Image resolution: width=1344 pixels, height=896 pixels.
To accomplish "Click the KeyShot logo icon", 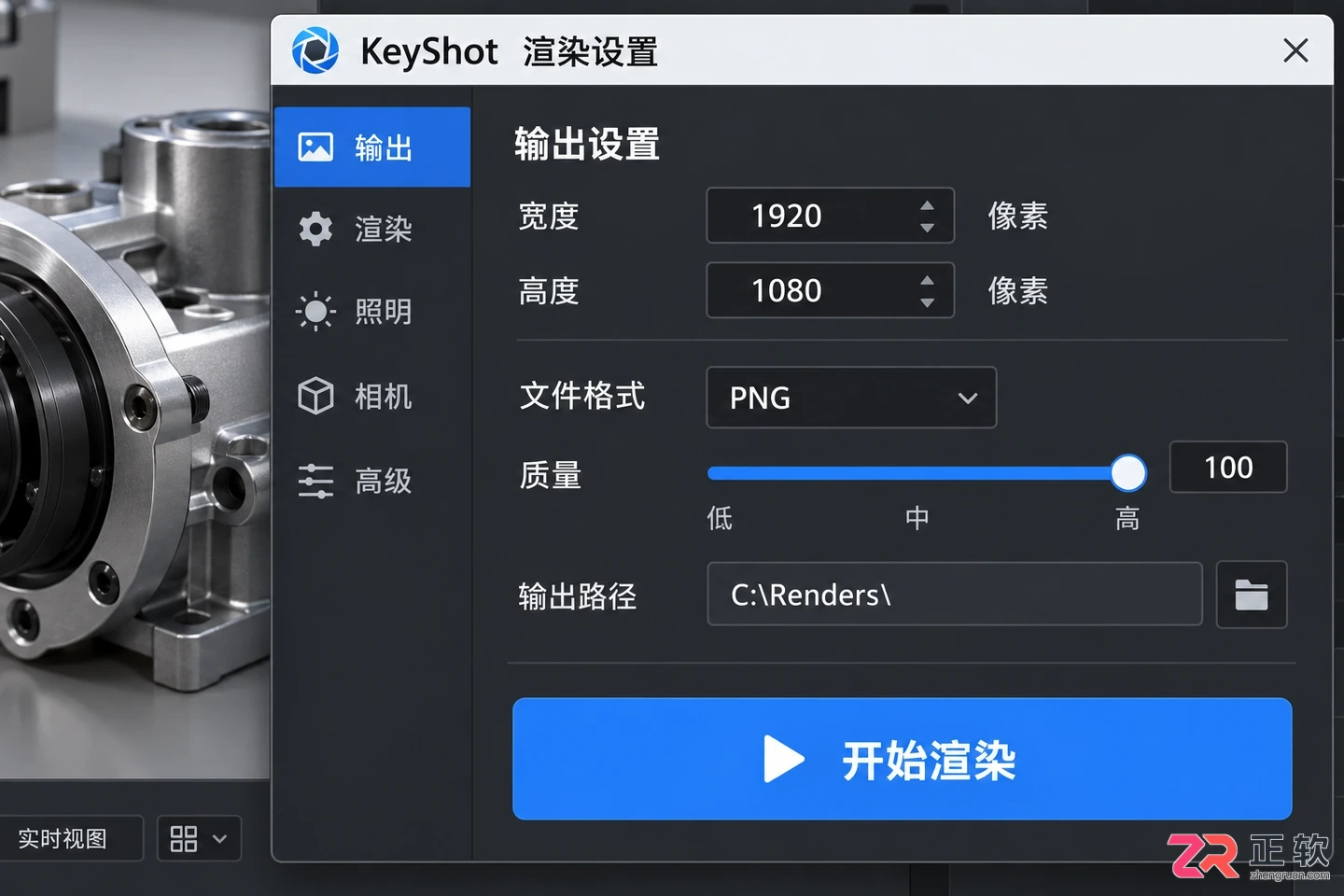I will tap(315, 50).
